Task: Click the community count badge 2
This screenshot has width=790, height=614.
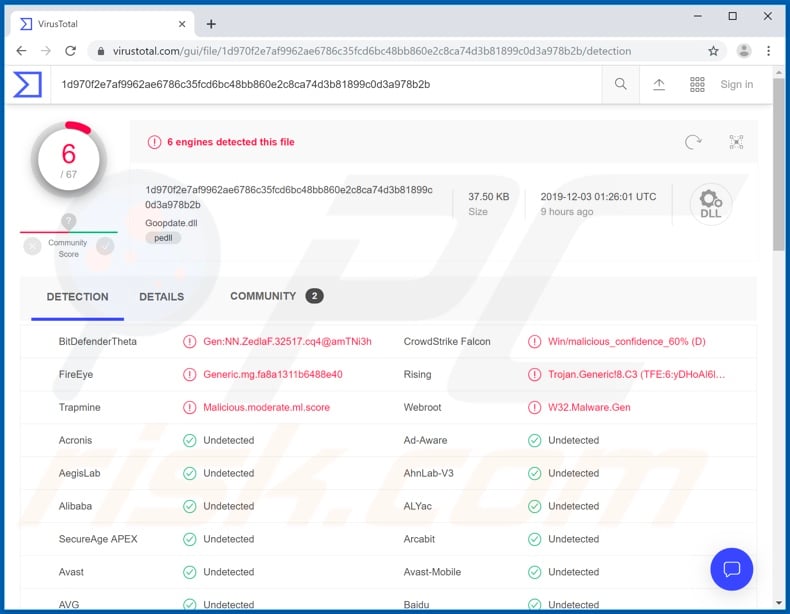Action: [314, 296]
